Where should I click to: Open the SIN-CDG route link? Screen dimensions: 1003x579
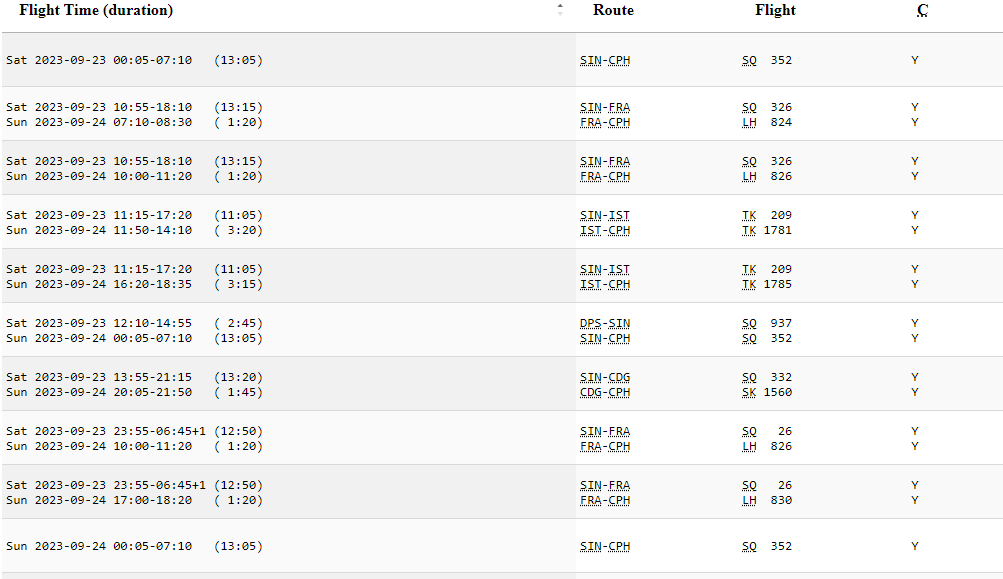[605, 377]
